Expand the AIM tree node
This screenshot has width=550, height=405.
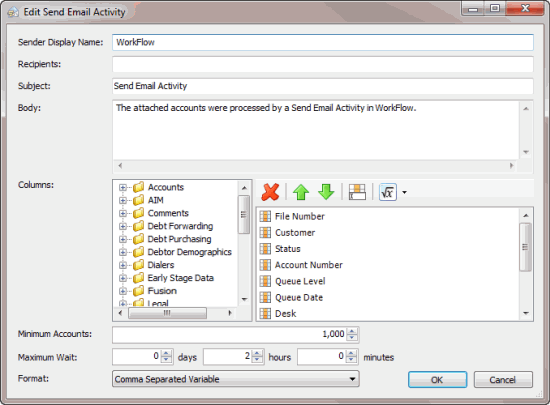[122, 201]
